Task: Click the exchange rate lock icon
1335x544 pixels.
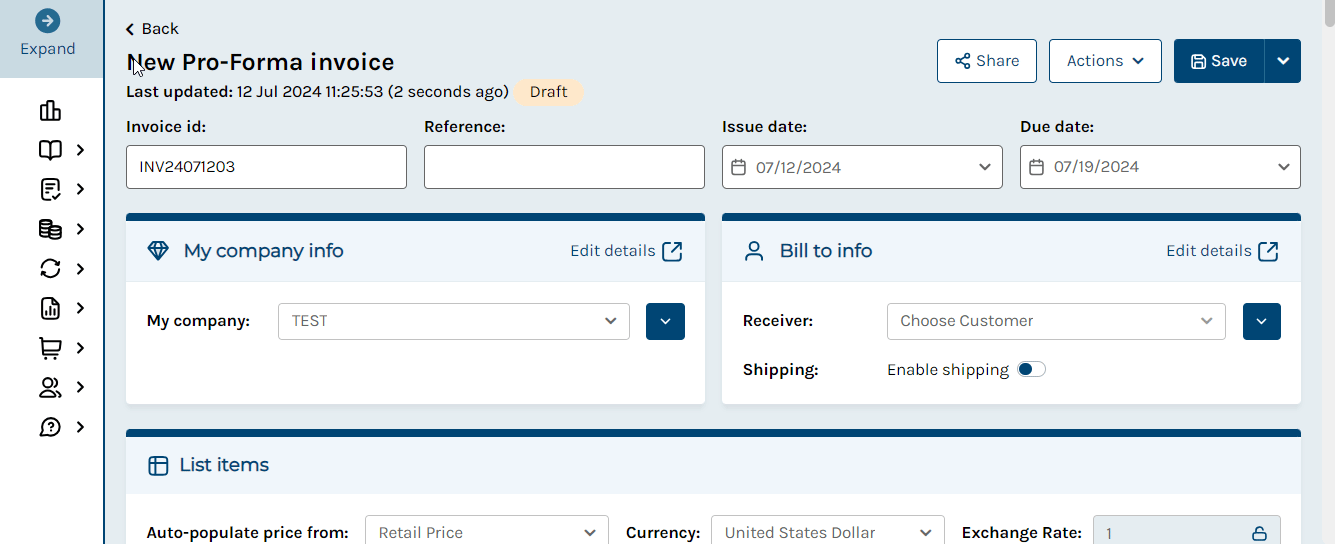Action: click(1260, 533)
